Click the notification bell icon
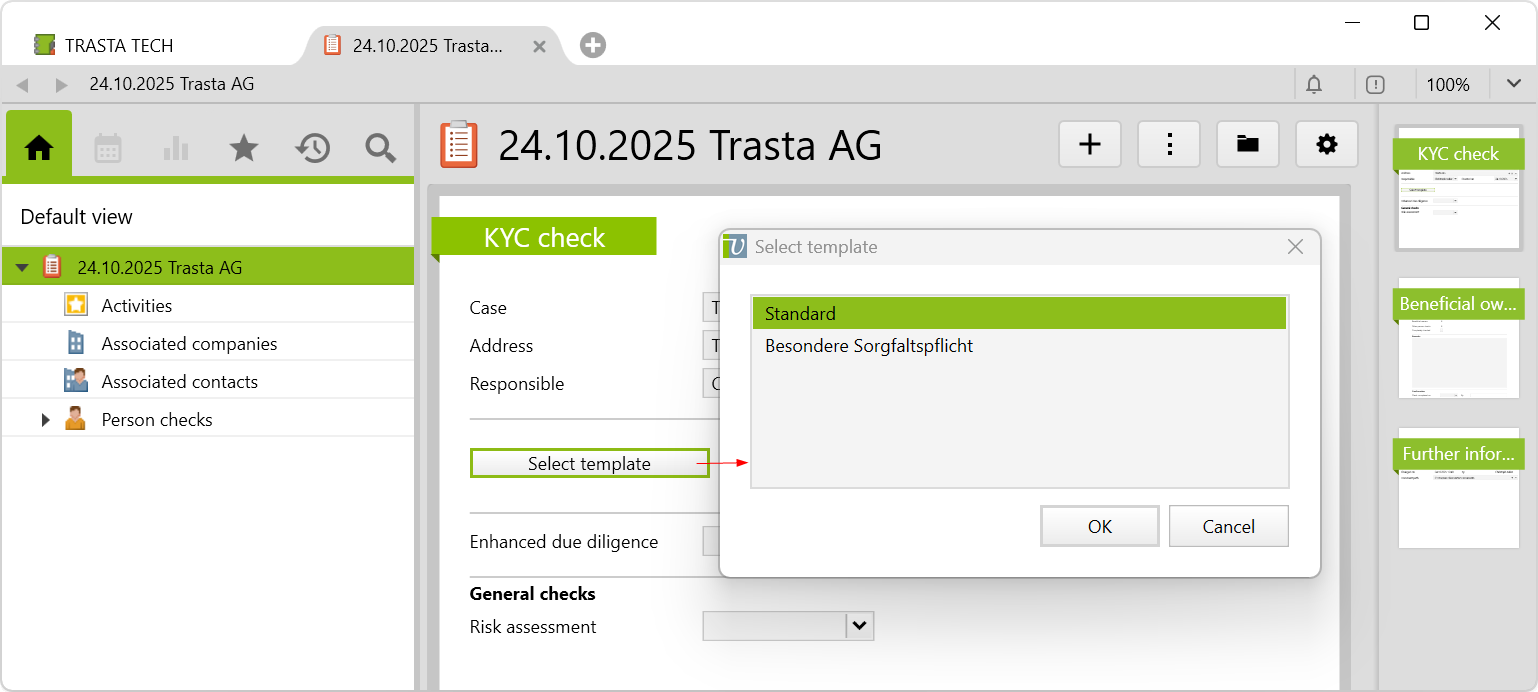This screenshot has width=1538, height=692. click(1314, 85)
